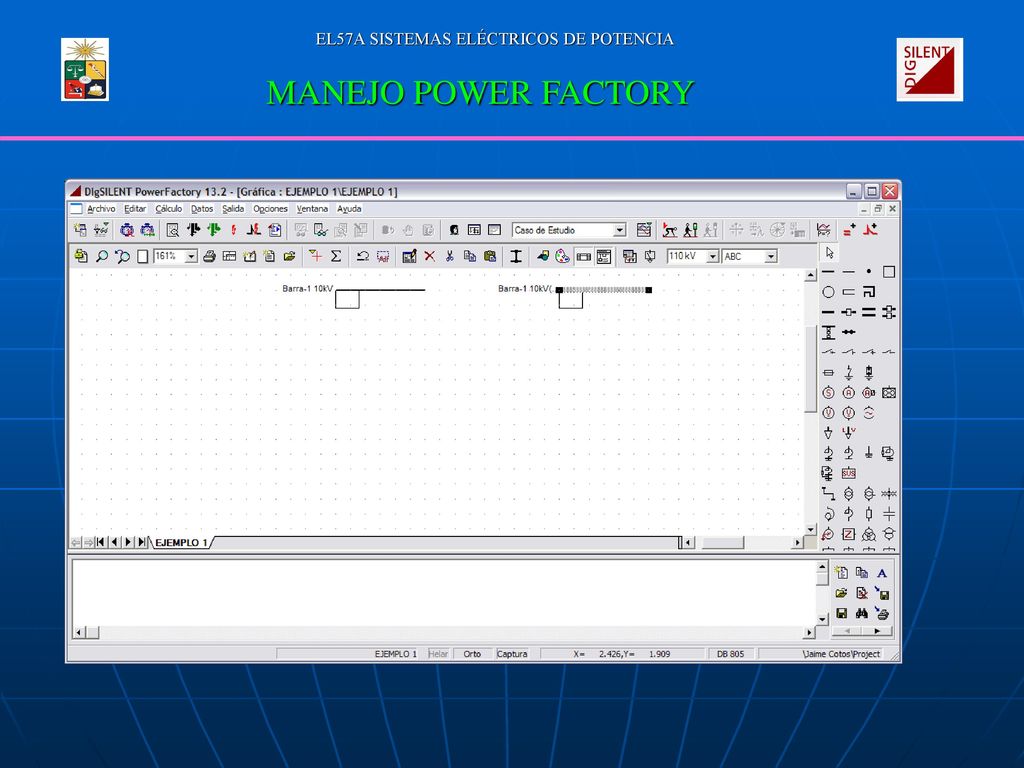The height and width of the screenshot is (768, 1024).
Task: Select the boxed Z impedance element
Action: pyautogui.click(x=848, y=534)
